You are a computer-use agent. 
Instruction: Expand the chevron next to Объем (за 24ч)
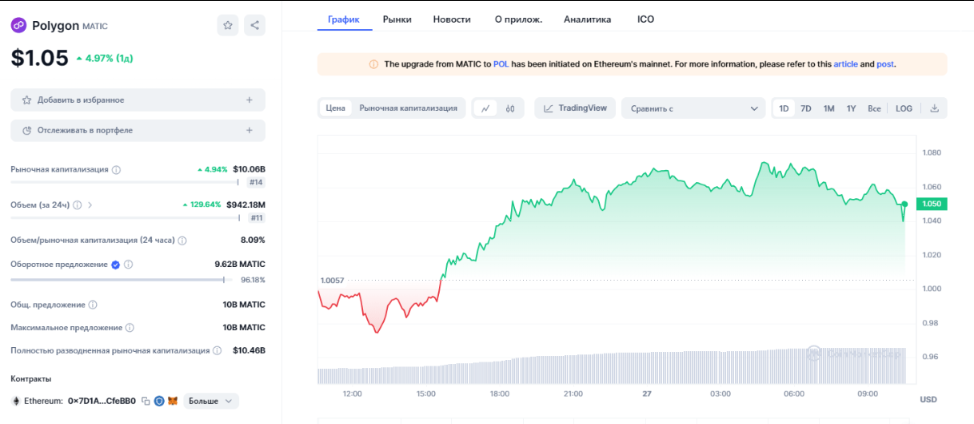coord(90,204)
